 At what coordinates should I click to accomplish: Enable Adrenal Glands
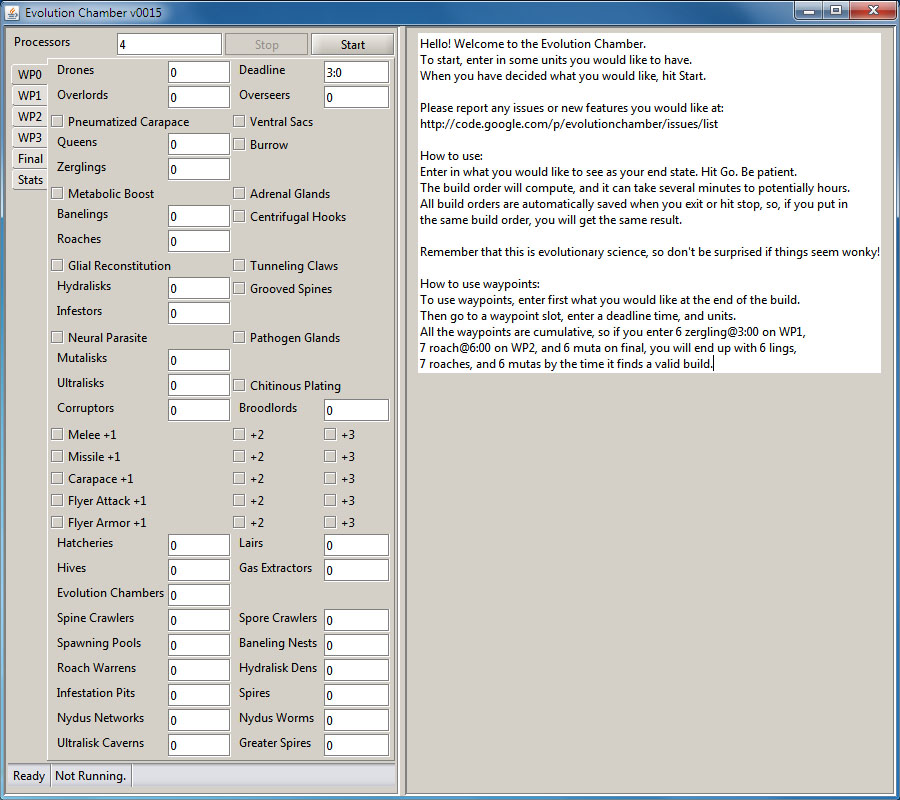(x=239, y=193)
